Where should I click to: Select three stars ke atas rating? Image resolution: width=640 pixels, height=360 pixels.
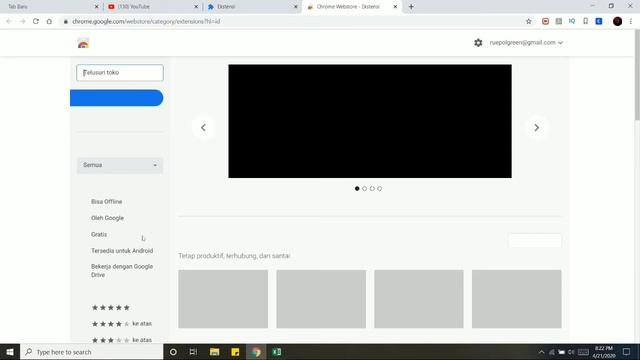click(122, 340)
